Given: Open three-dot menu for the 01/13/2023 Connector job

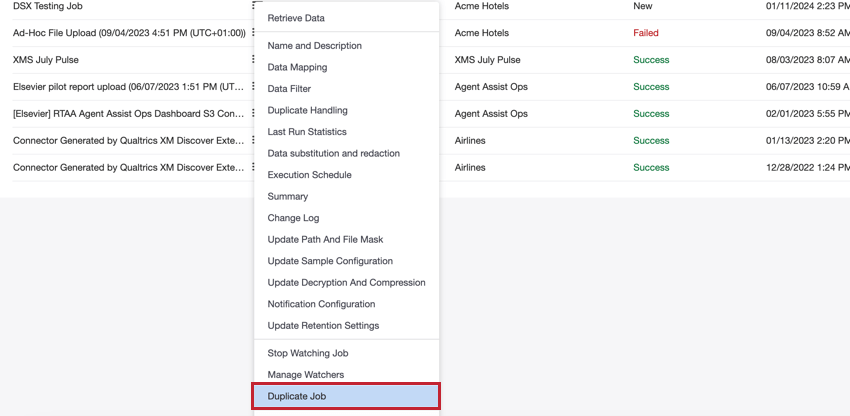Looking at the screenshot, I should [x=253, y=140].
